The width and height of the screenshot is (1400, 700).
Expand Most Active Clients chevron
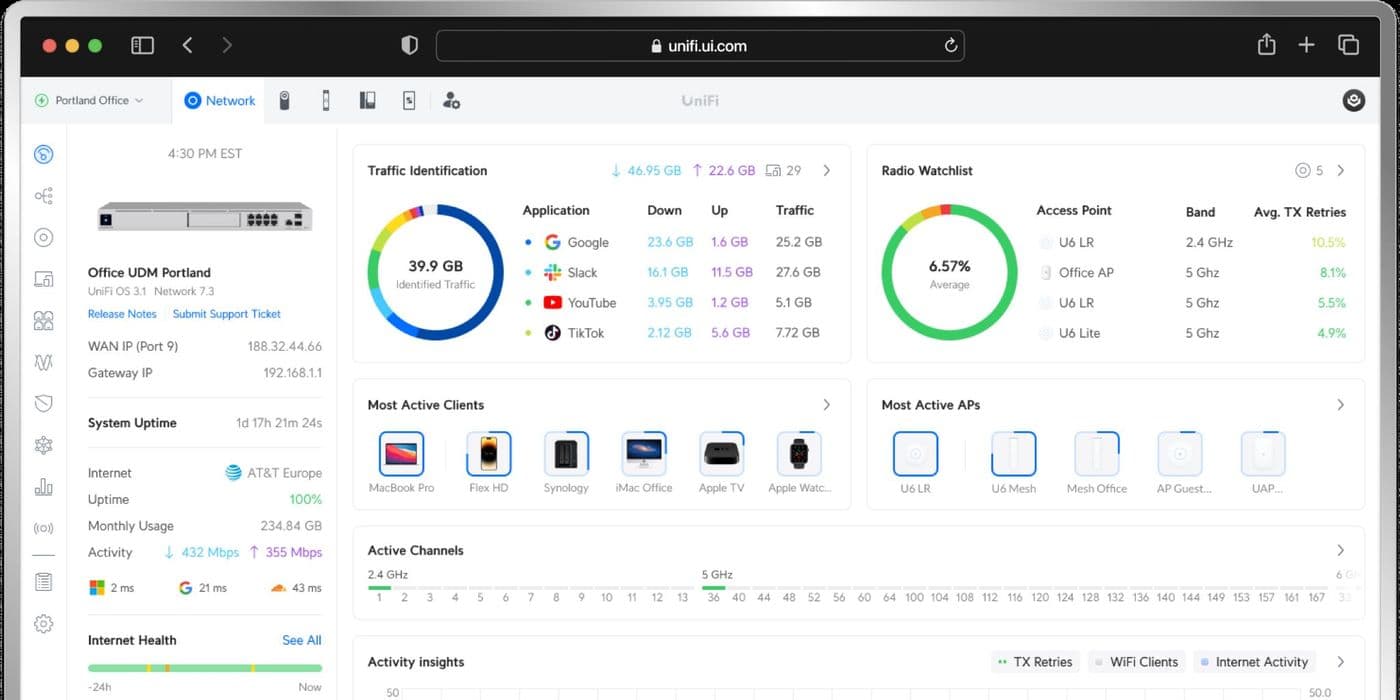pos(826,405)
